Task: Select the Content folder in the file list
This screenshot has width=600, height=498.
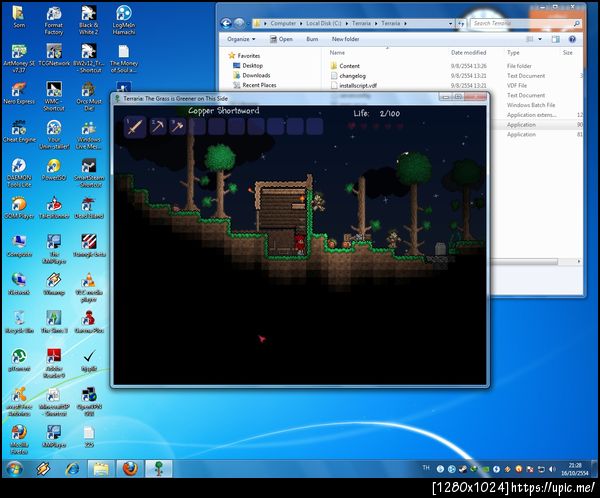Action: pos(344,66)
